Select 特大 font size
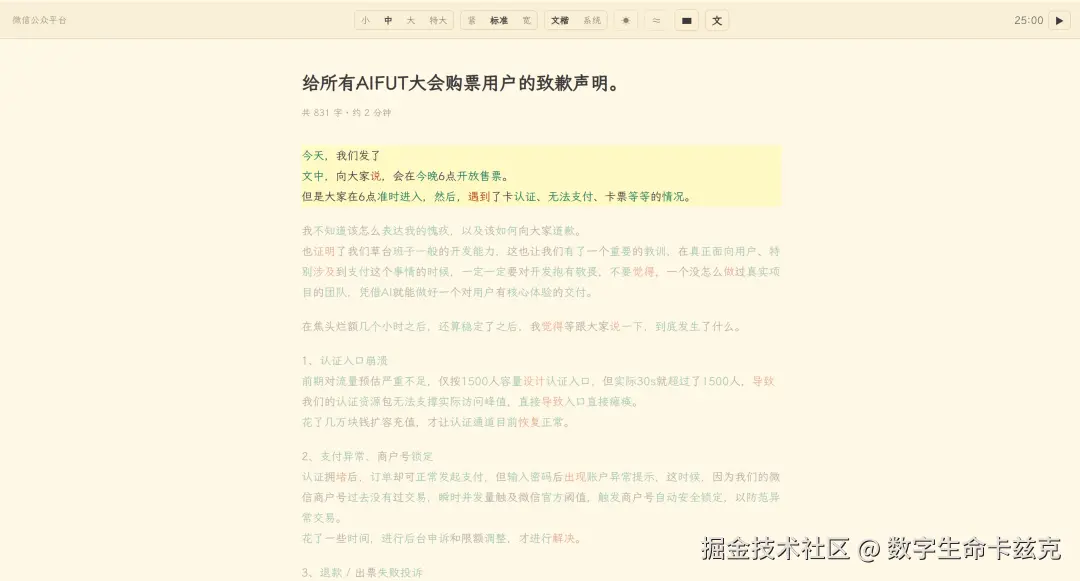 click(x=436, y=20)
